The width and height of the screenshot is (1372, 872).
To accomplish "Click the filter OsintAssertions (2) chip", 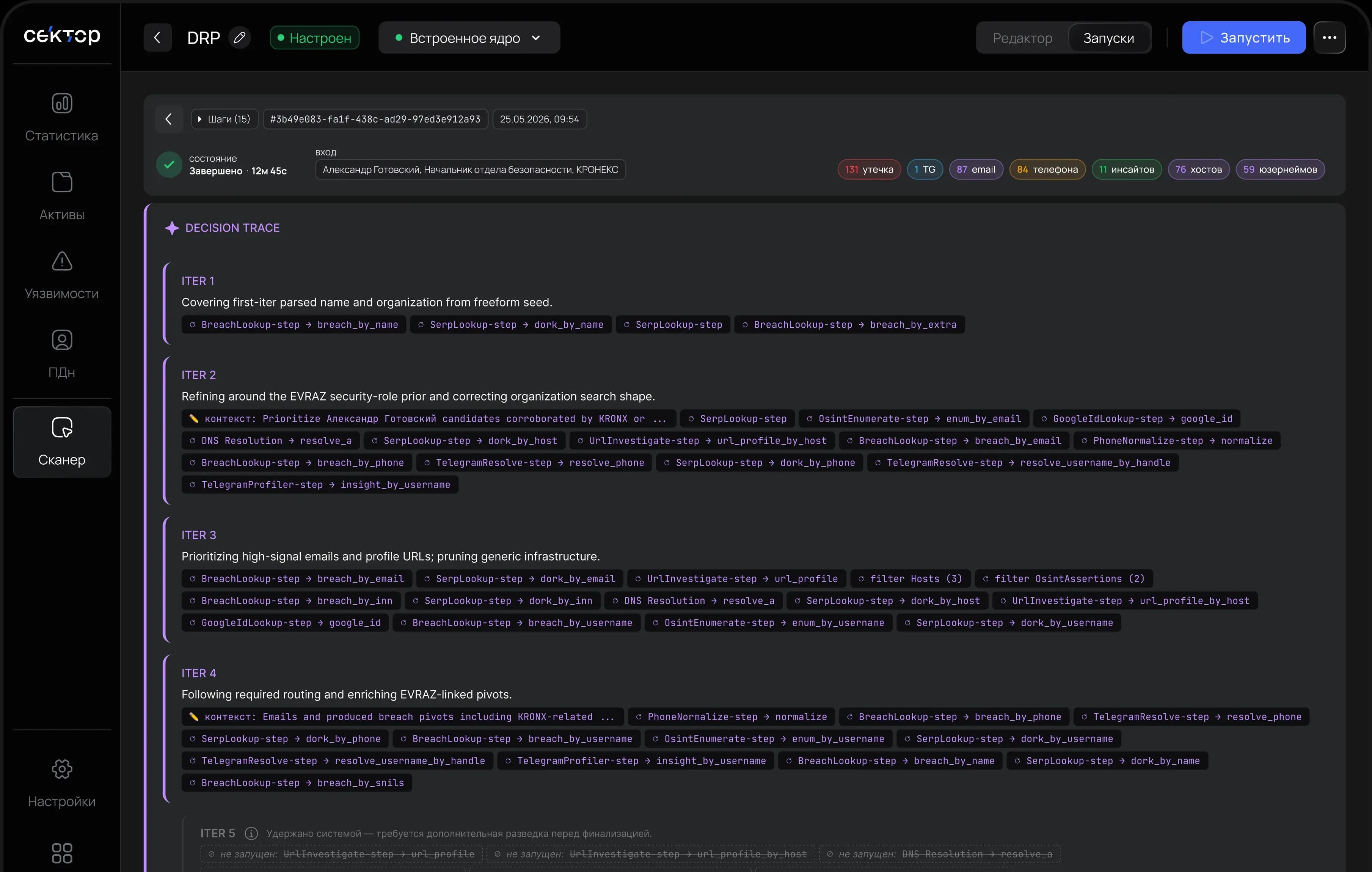I will [1064, 579].
